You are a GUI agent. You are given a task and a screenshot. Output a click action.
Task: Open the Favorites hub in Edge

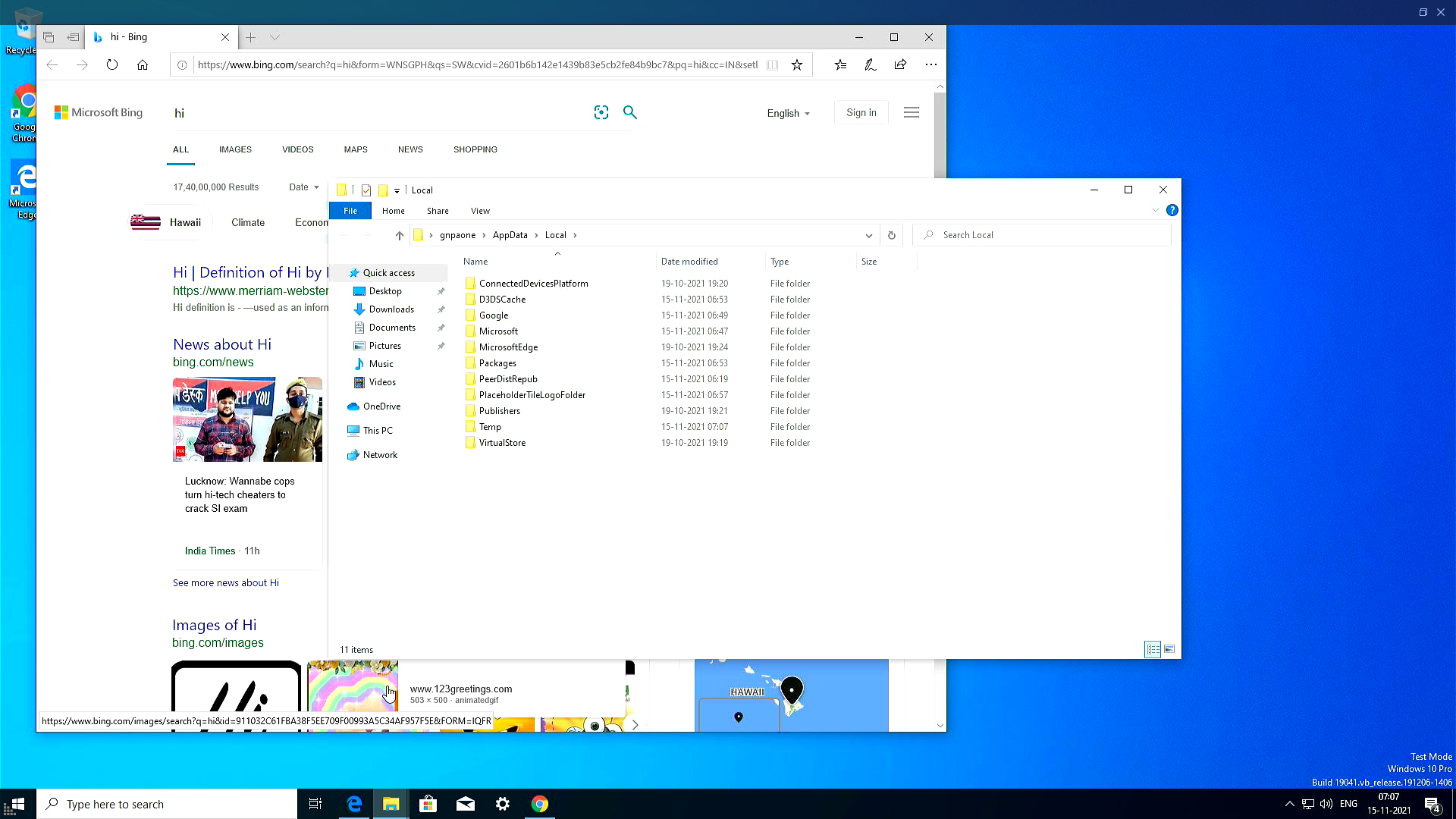tap(840, 64)
